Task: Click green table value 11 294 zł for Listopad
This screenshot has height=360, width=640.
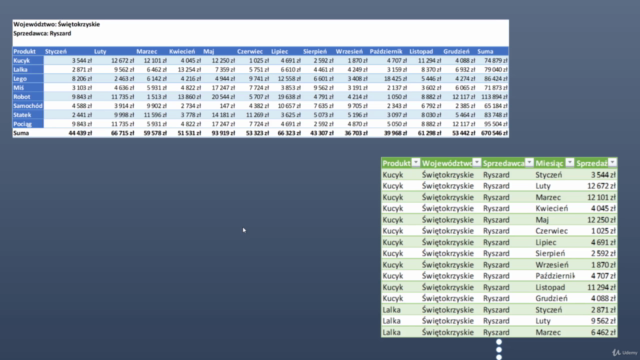Action: [x=602, y=287]
